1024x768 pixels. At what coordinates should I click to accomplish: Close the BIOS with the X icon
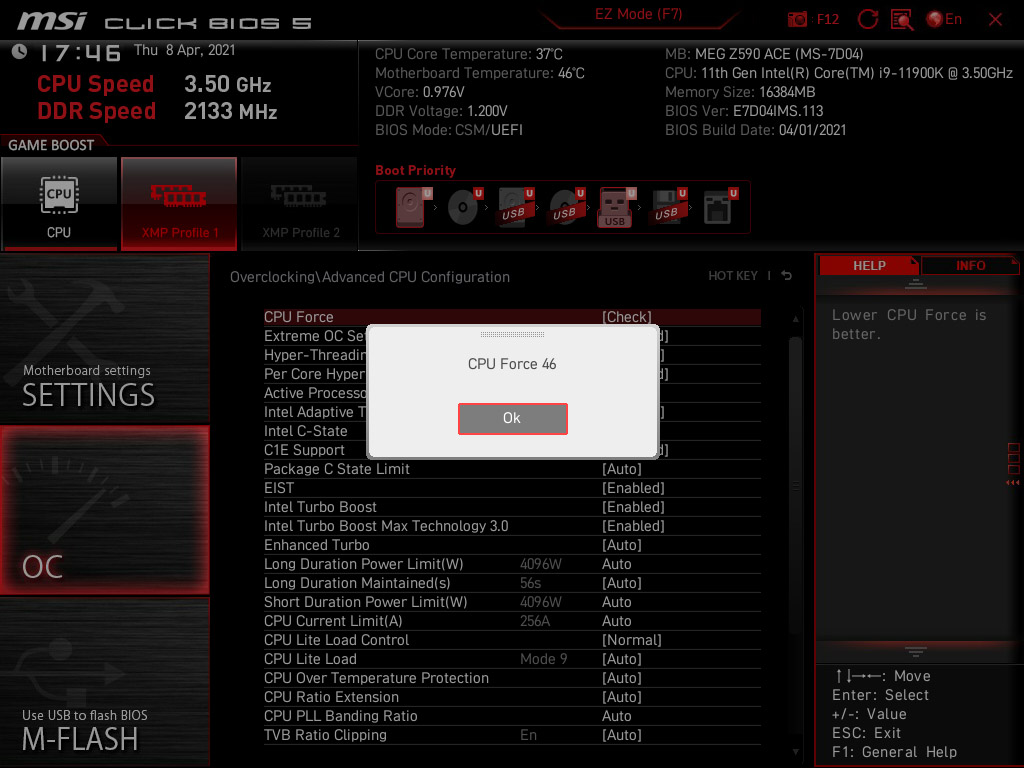pos(995,20)
